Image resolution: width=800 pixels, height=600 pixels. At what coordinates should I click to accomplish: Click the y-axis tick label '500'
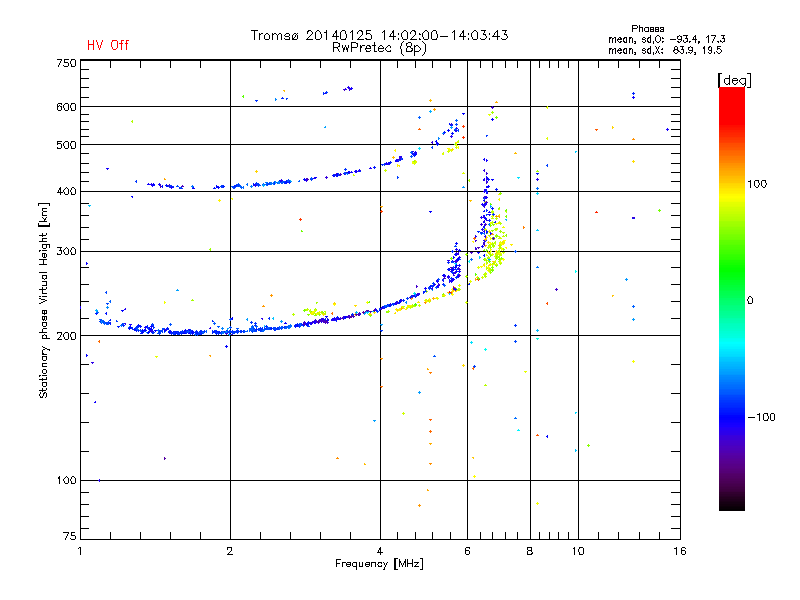[x=66, y=145]
